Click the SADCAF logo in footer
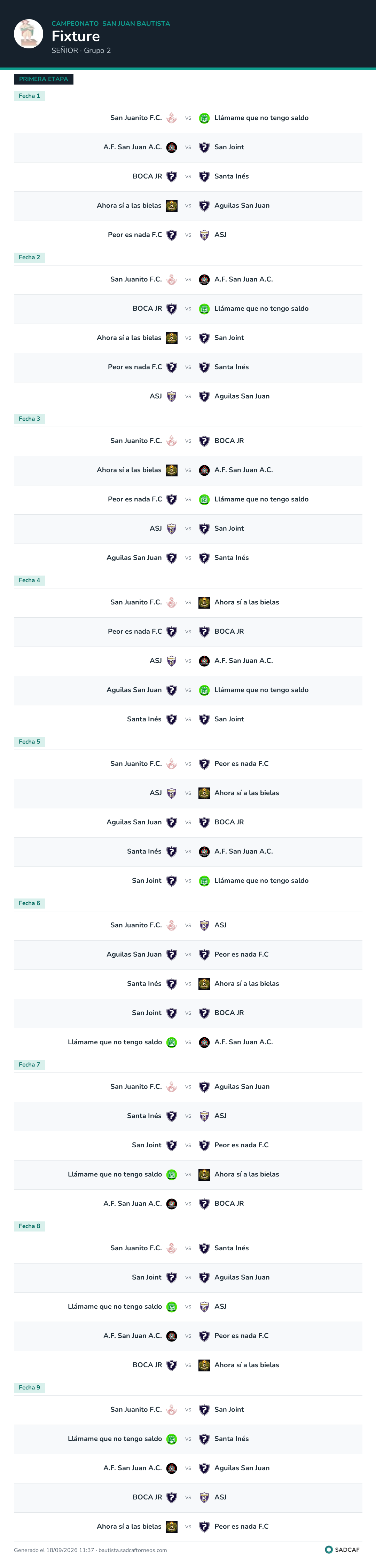This screenshot has width=376, height=1568. coord(343,1550)
